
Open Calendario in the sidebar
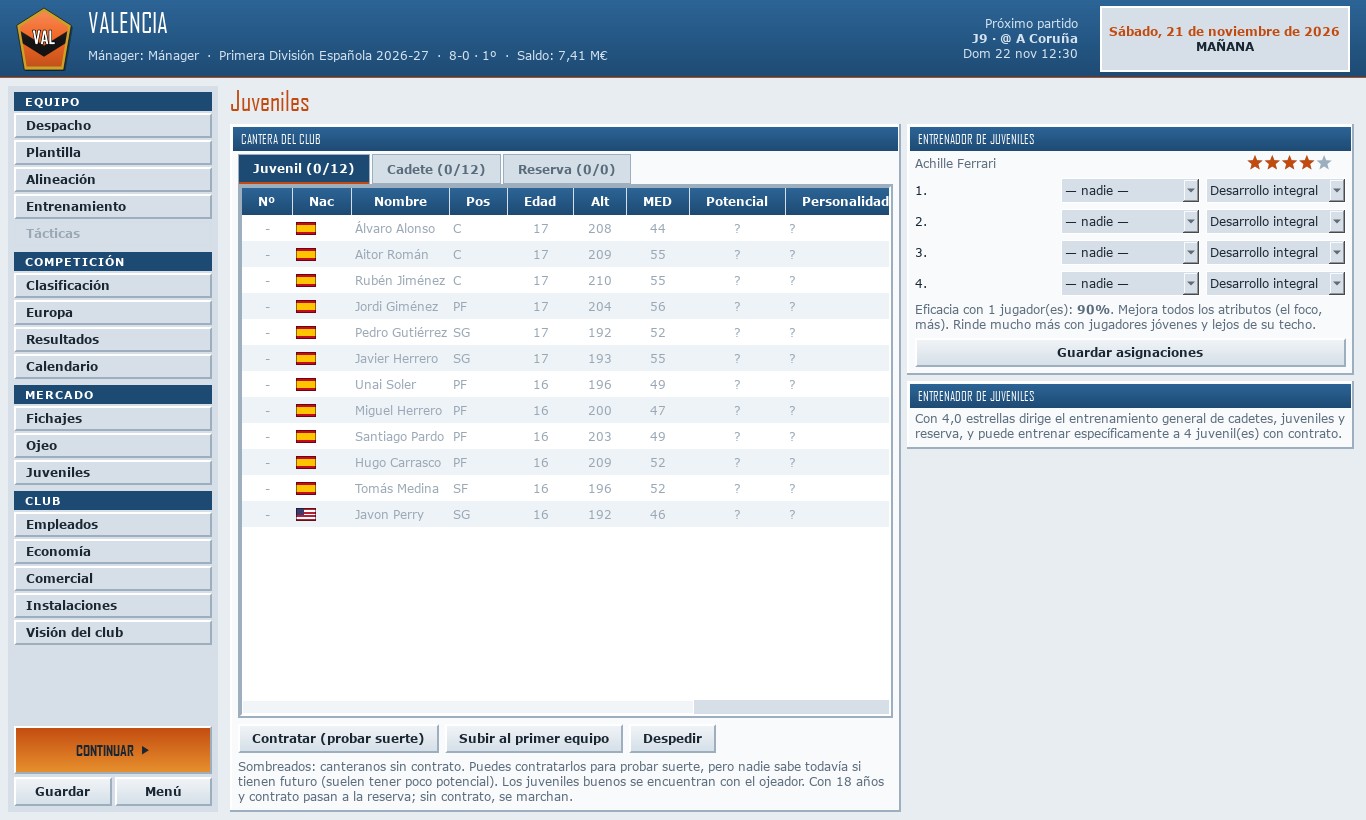coord(113,367)
